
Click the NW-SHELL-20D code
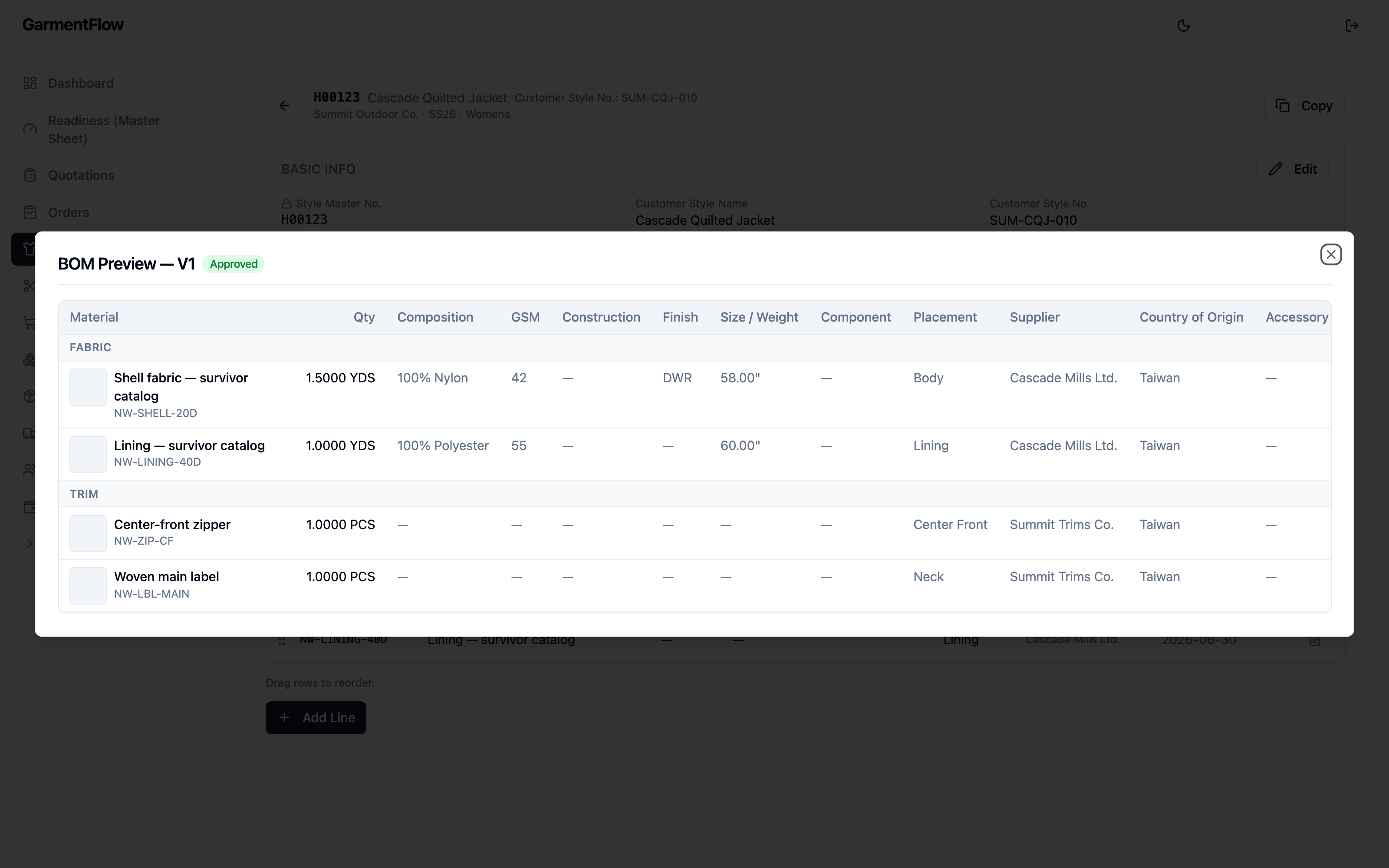pyautogui.click(x=155, y=413)
